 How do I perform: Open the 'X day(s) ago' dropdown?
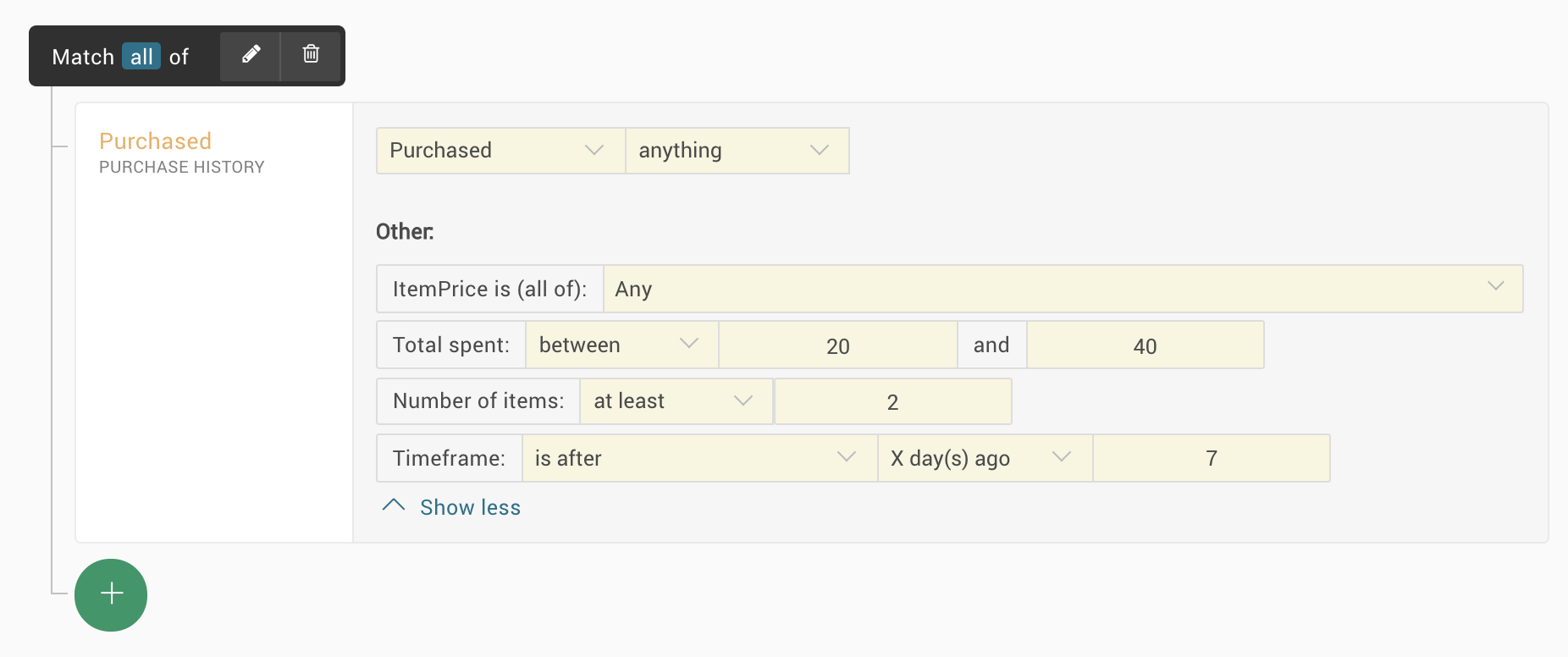984,458
